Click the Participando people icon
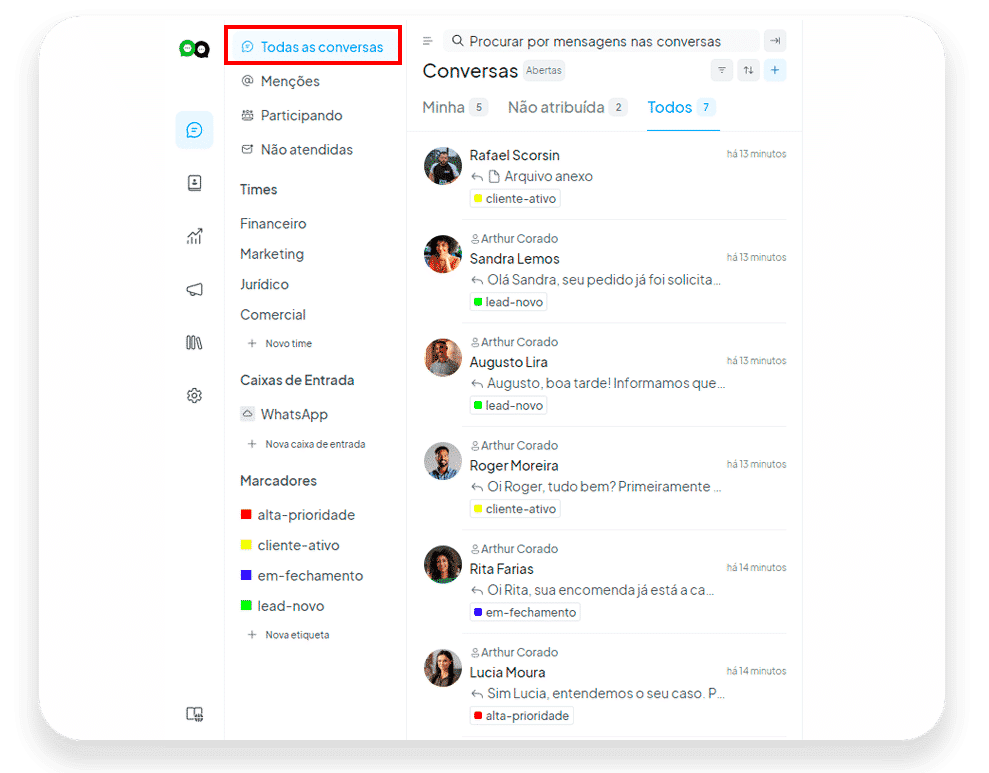 click(x=247, y=115)
